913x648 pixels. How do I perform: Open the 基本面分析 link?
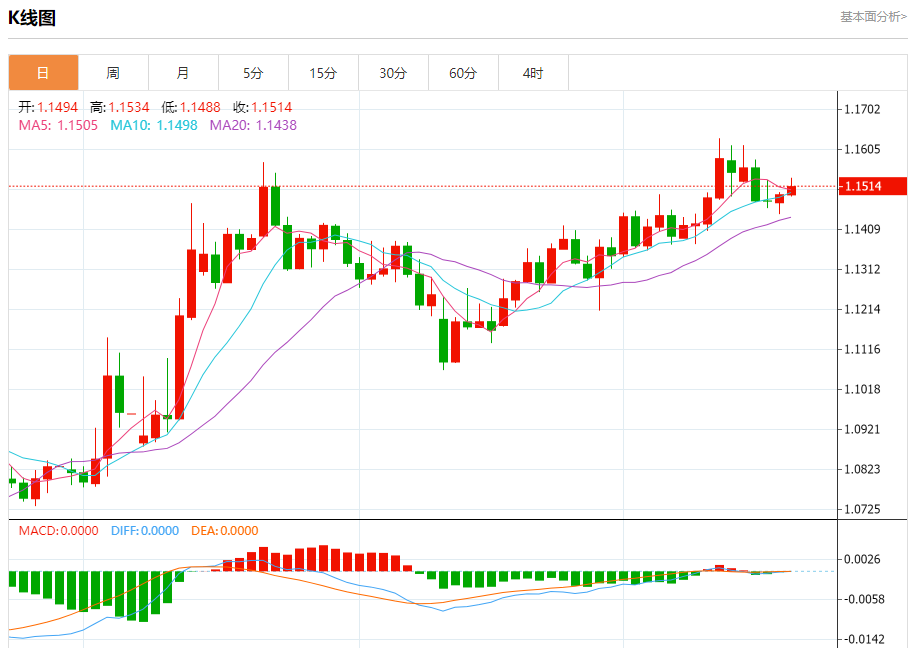point(873,17)
